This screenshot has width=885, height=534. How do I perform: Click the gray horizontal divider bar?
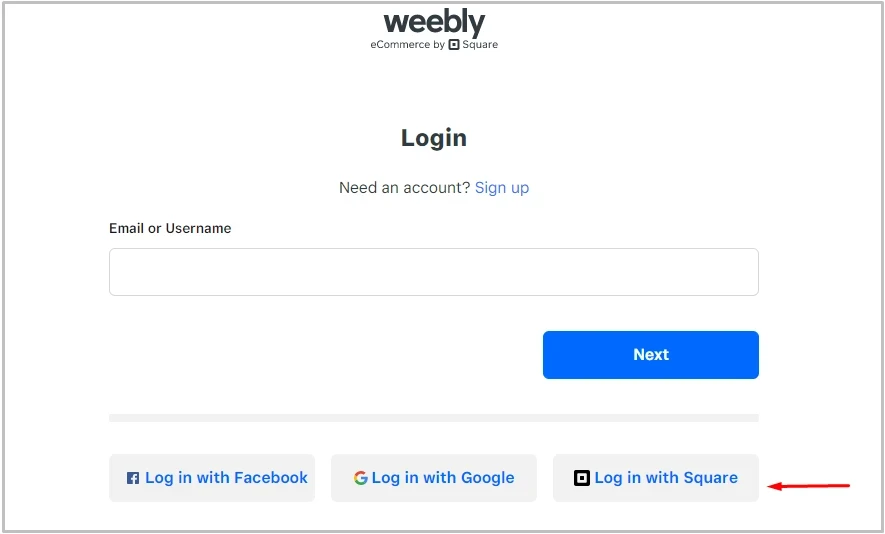(434, 418)
